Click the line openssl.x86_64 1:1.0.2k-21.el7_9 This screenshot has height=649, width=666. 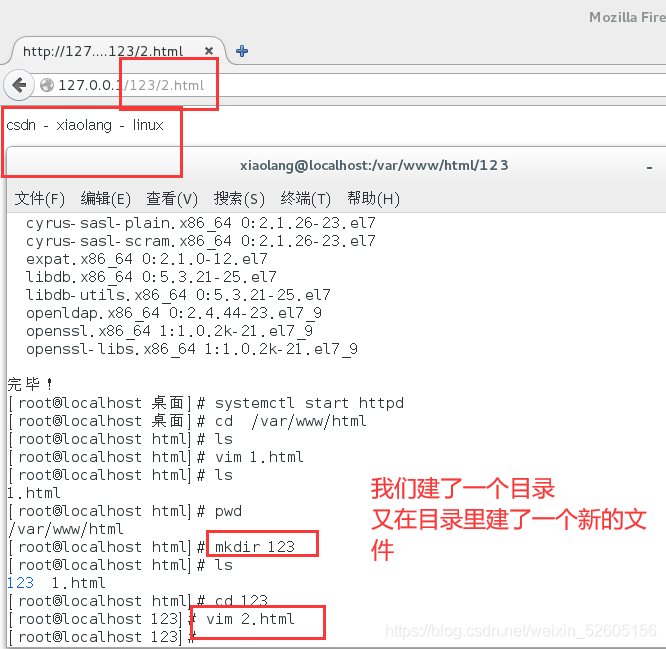coord(169,331)
